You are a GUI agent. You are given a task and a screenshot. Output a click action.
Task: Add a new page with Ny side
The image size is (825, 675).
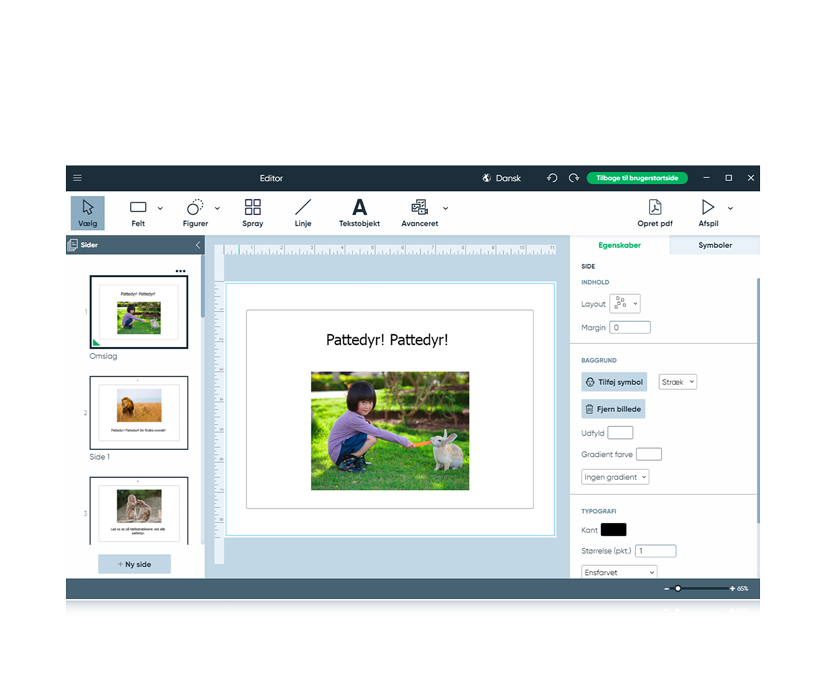coord(134,564)
